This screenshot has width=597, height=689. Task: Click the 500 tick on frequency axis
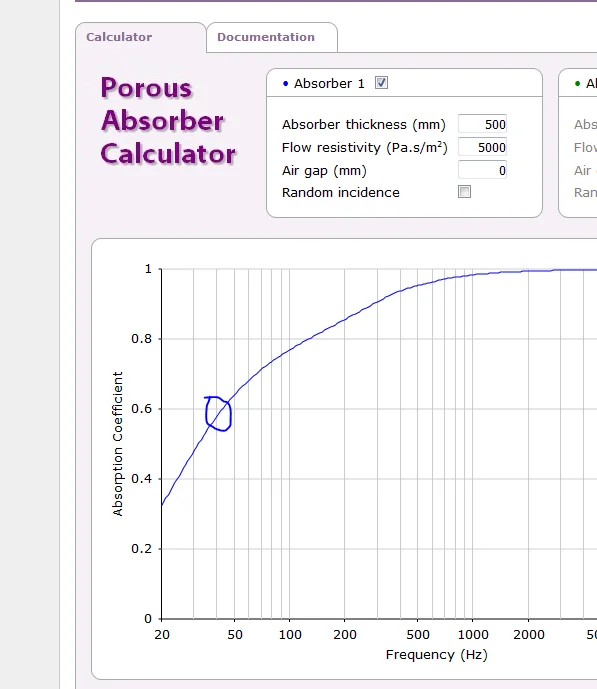tap(418, 635)
